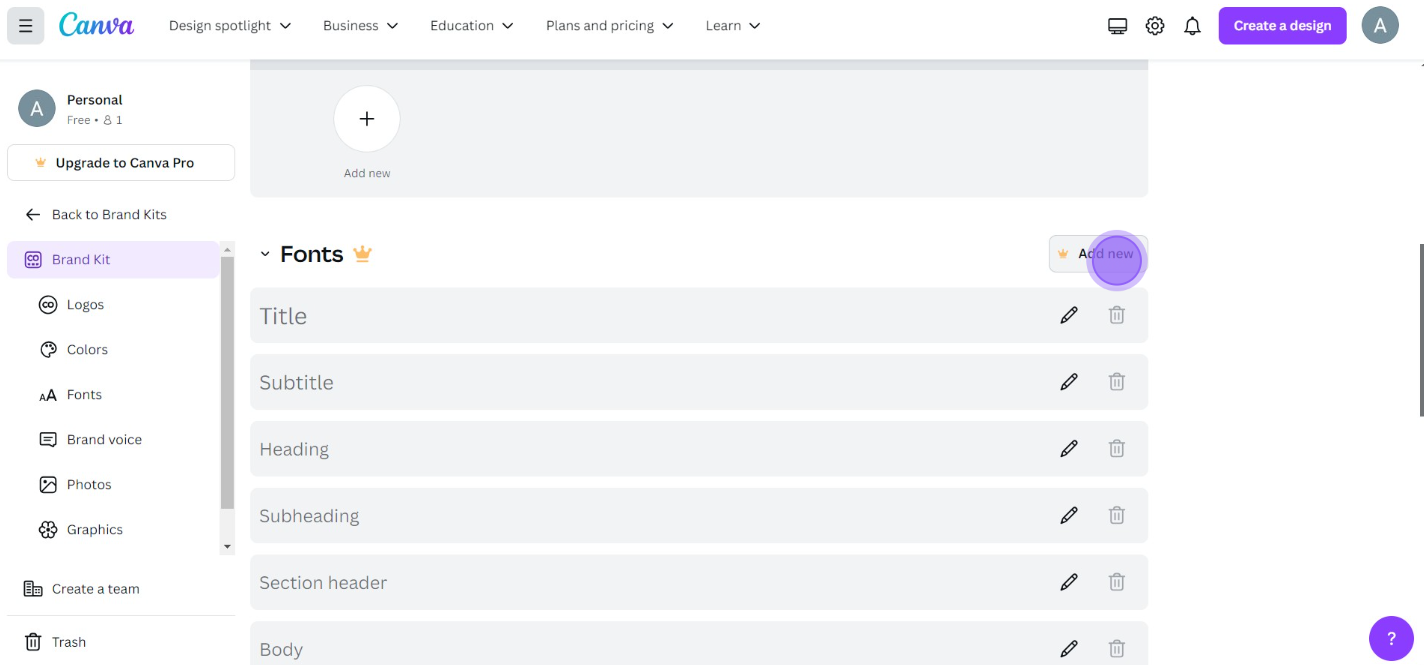Image resolution: width=1424 pixels, height=665 pixels.
Task: Click Upgrade to Canva Pro
Action: pyautogui.click(x=121, y=162)
